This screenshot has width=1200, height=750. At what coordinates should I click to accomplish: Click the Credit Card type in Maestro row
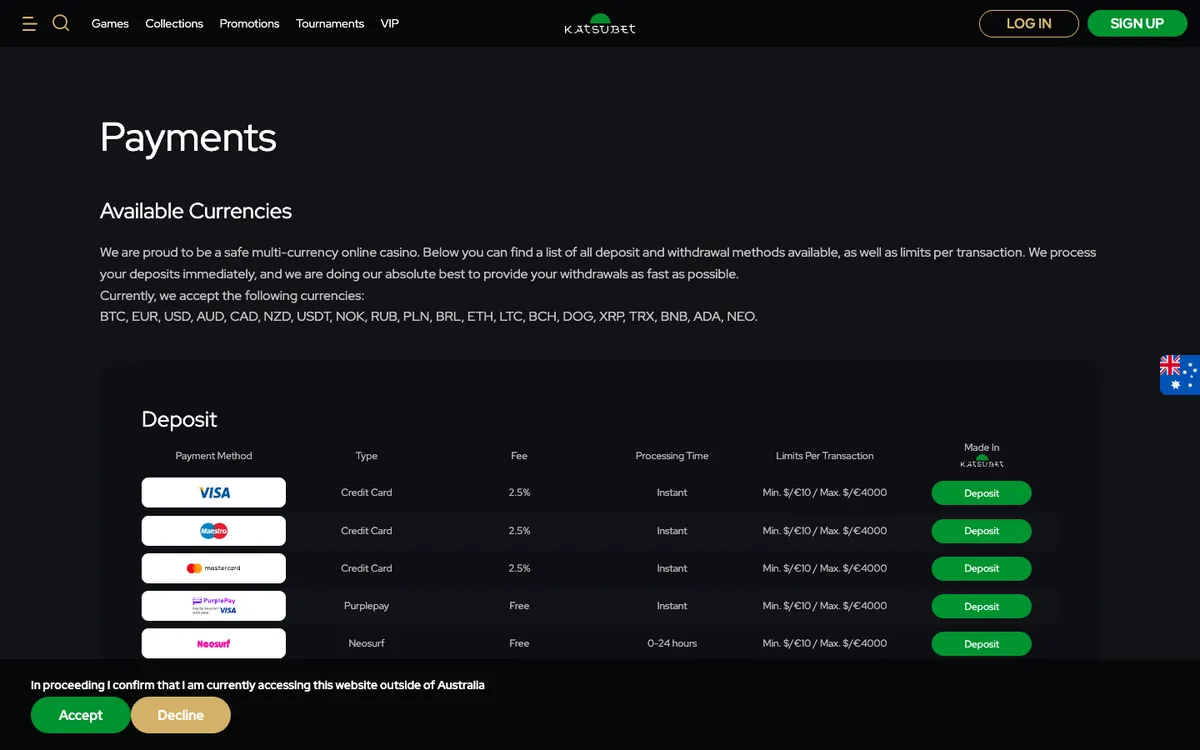[367, 531]
